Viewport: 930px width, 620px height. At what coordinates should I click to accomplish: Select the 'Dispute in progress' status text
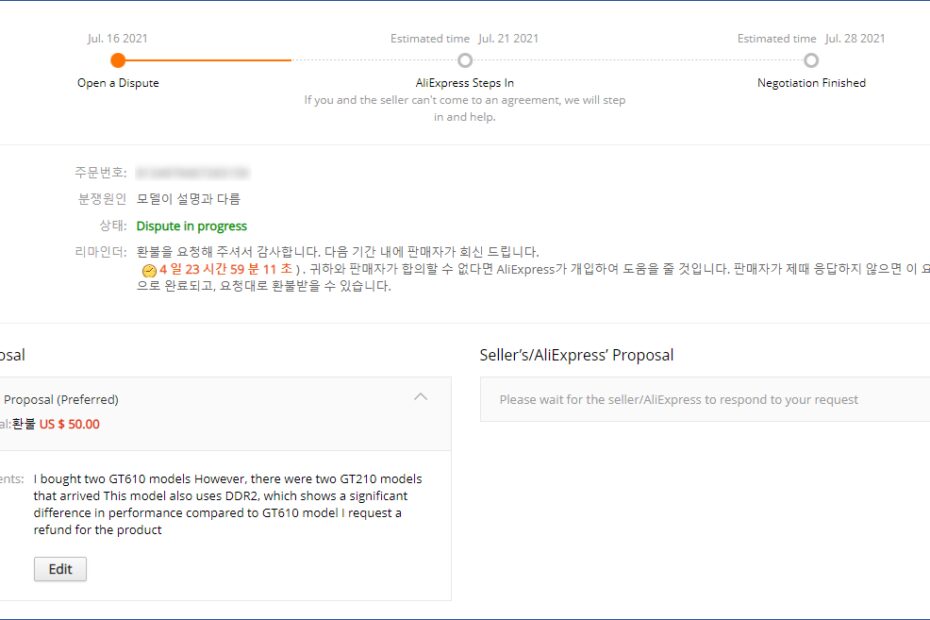pyautogui.click(x=192, y=226)
